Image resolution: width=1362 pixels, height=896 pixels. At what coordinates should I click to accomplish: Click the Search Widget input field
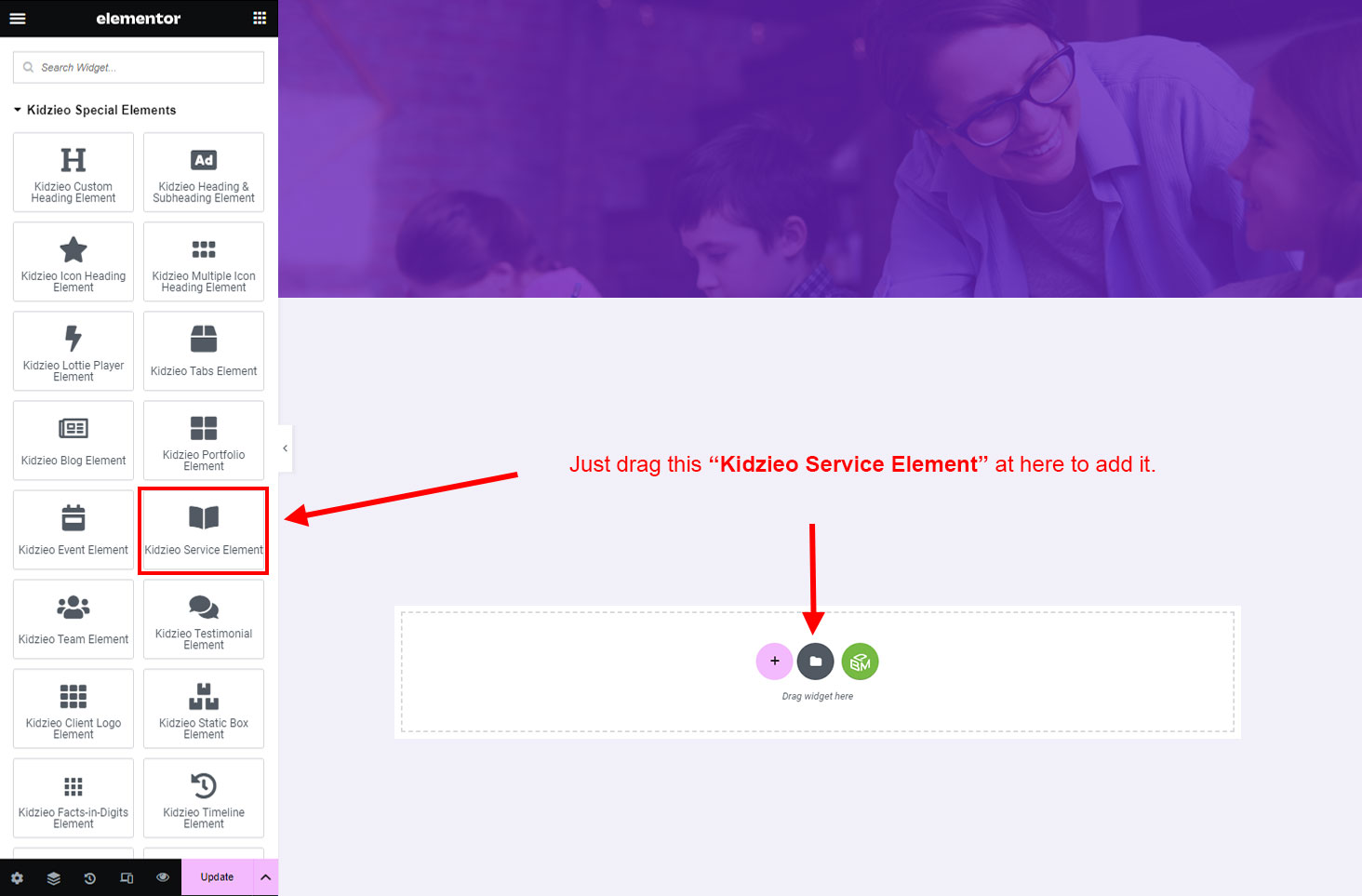139,68
